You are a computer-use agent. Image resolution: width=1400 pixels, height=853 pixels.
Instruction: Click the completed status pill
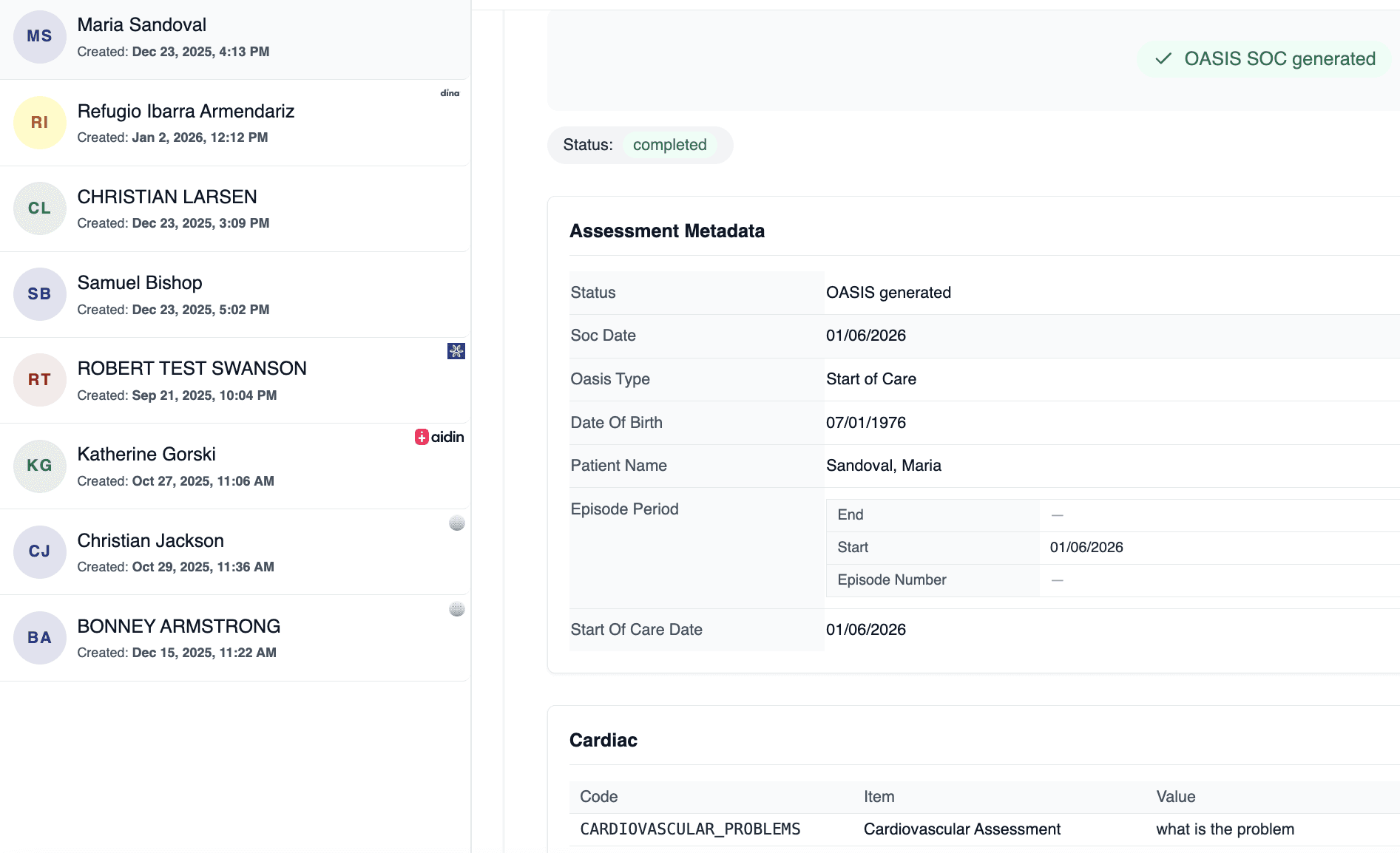670,145
